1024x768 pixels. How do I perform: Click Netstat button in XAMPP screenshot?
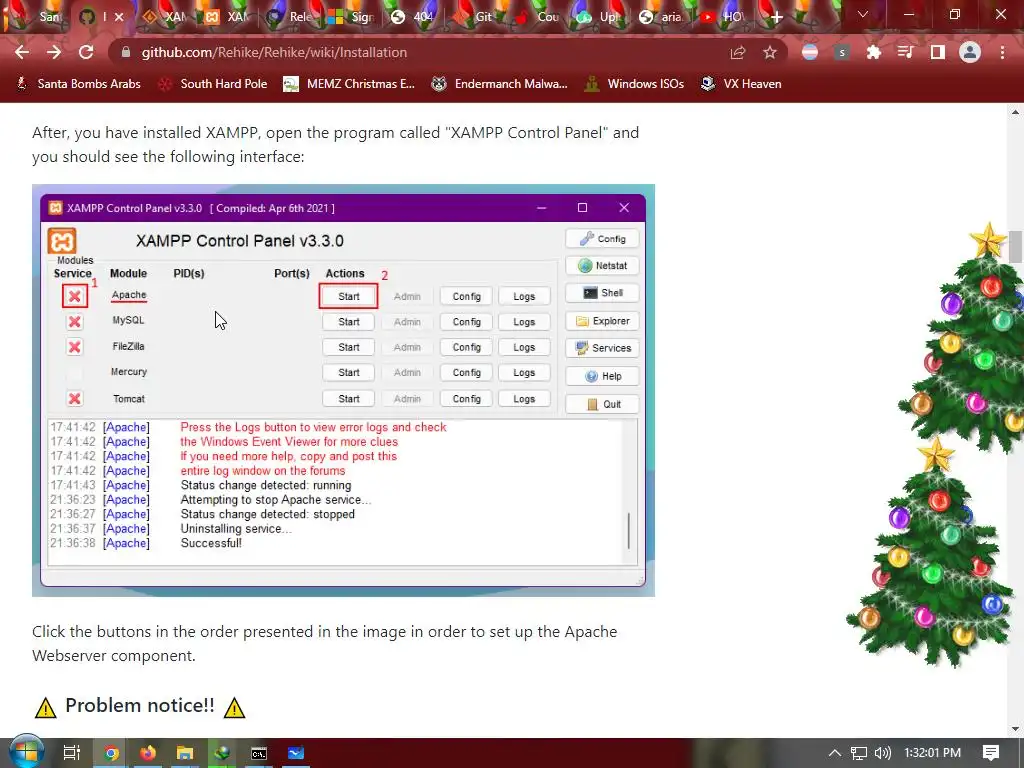click(x=602, y=266)
